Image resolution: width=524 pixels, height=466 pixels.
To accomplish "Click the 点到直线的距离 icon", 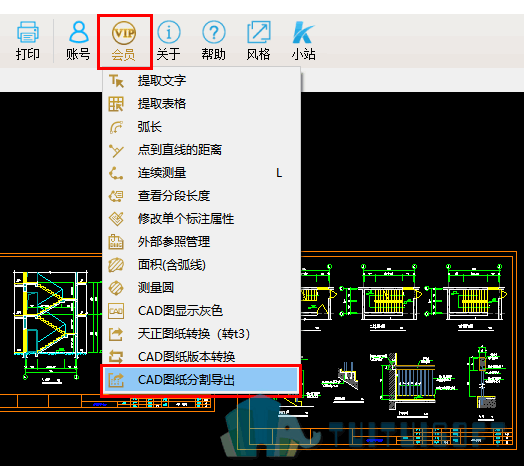I will [116, 150].
